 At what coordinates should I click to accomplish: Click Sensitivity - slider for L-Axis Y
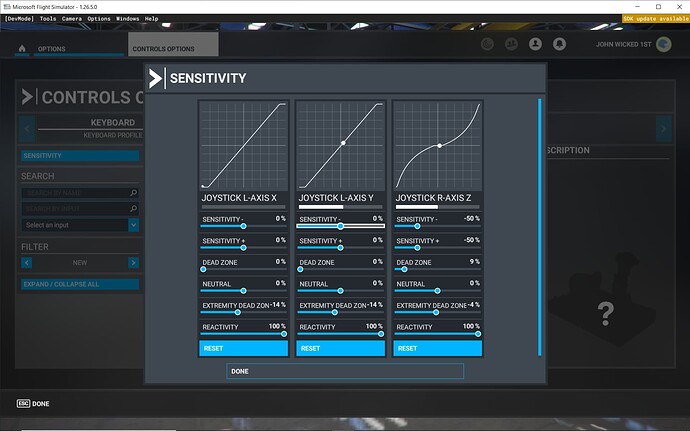coord(340,226)
